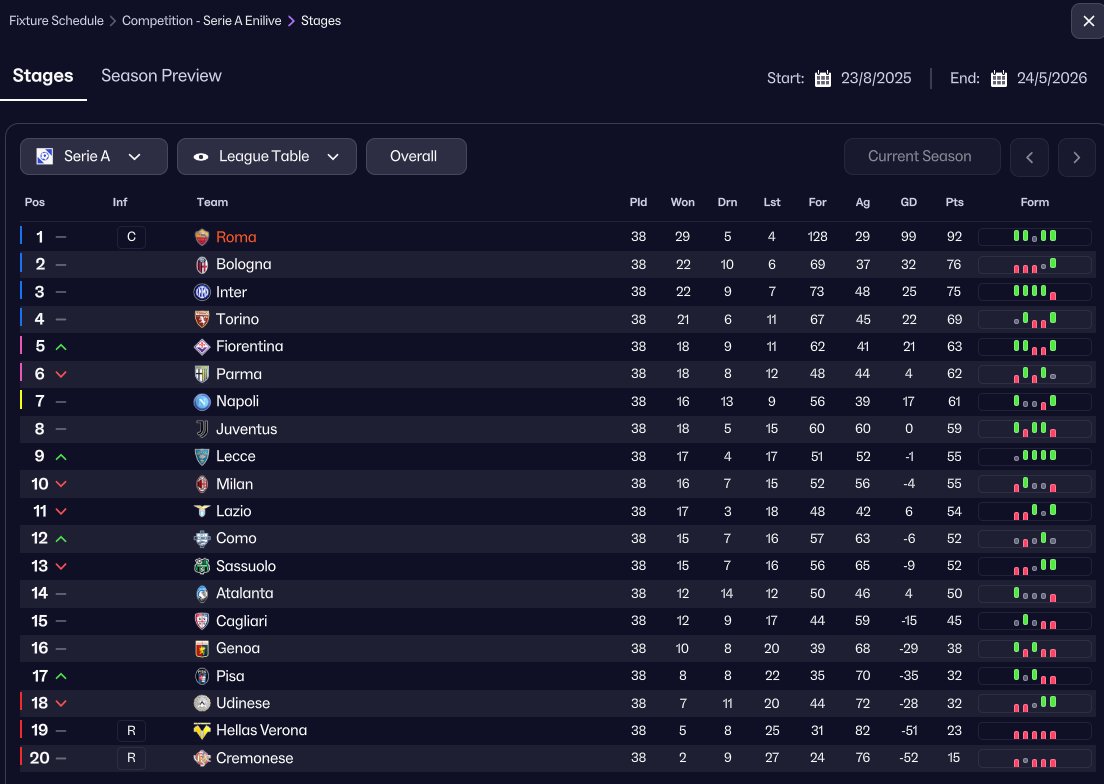
Task: Click the Napoli club badge
Action: (203, 401)
